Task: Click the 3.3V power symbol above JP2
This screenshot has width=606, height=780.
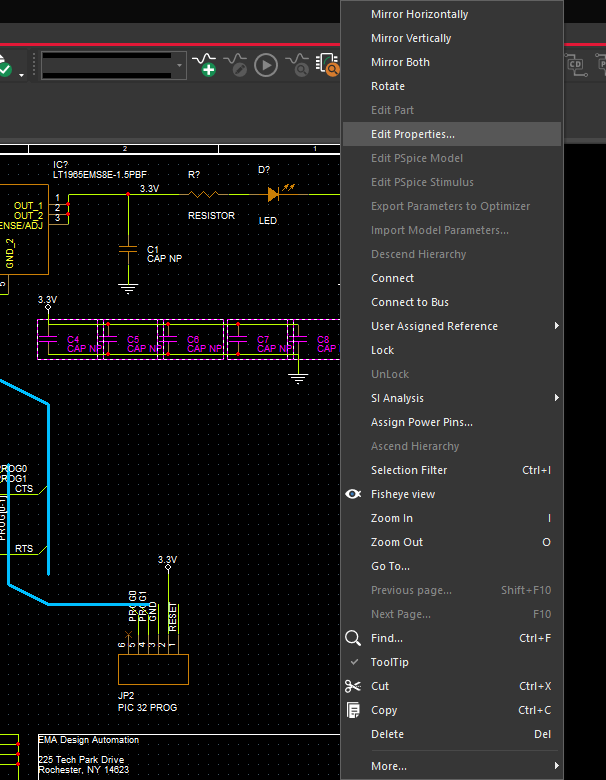Action: [x=168, y=563]
